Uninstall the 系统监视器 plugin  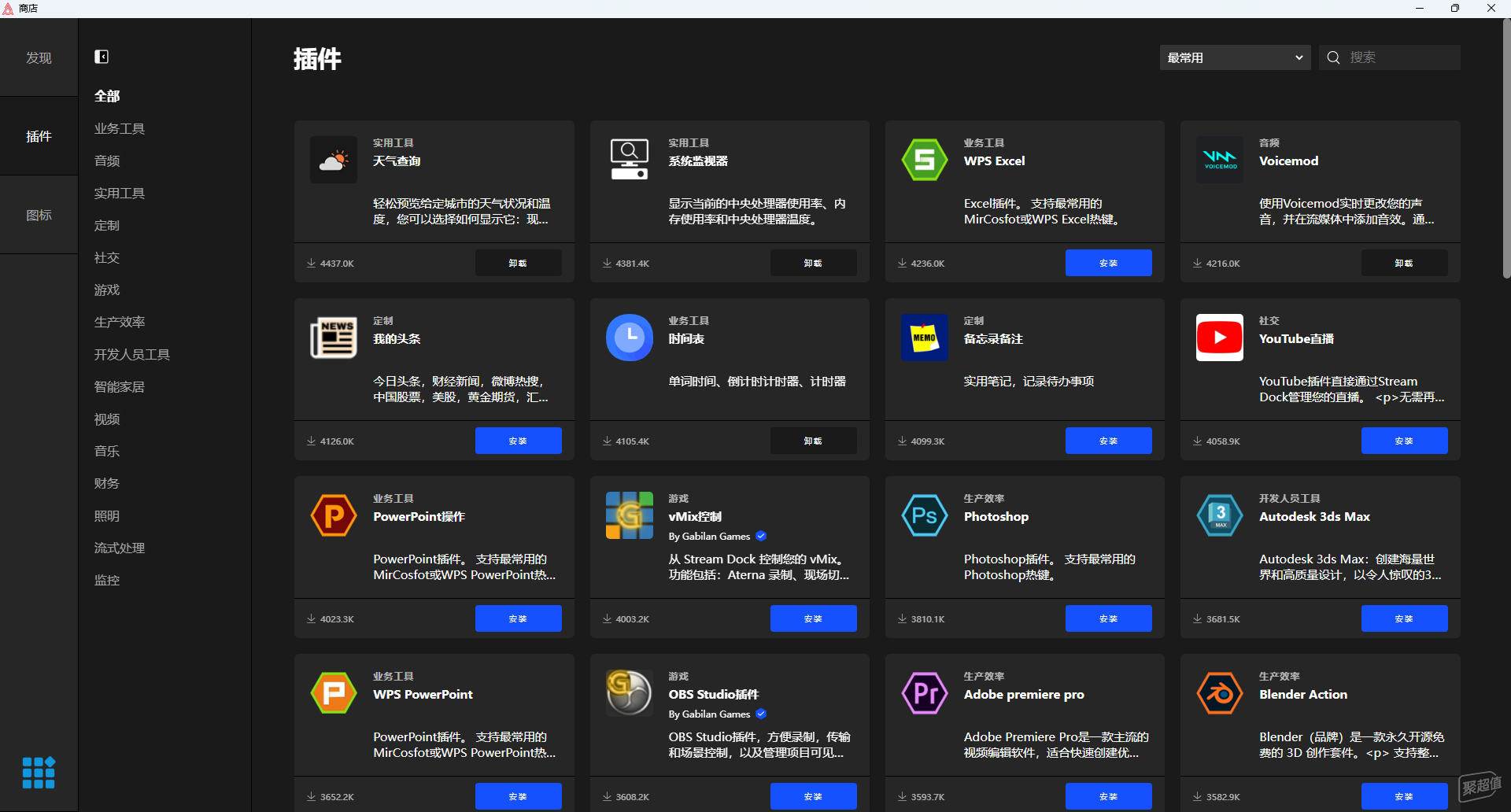pos(813,263)
